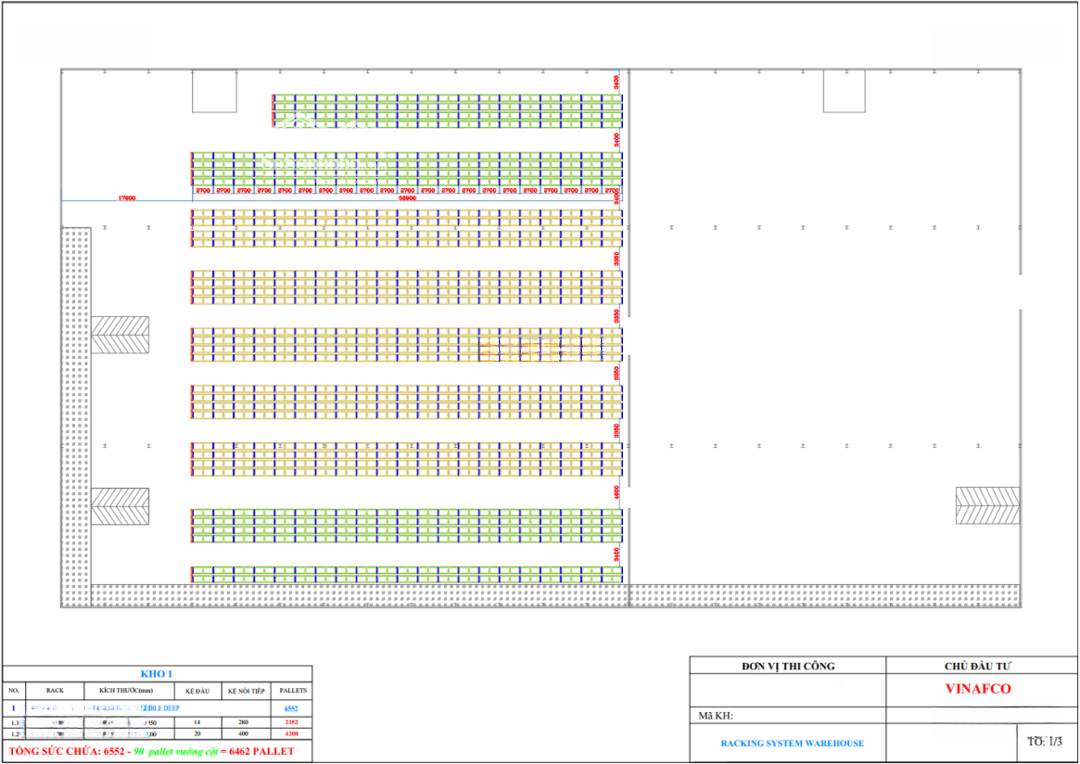Click the upper left hatched dock block

(120, 334)
